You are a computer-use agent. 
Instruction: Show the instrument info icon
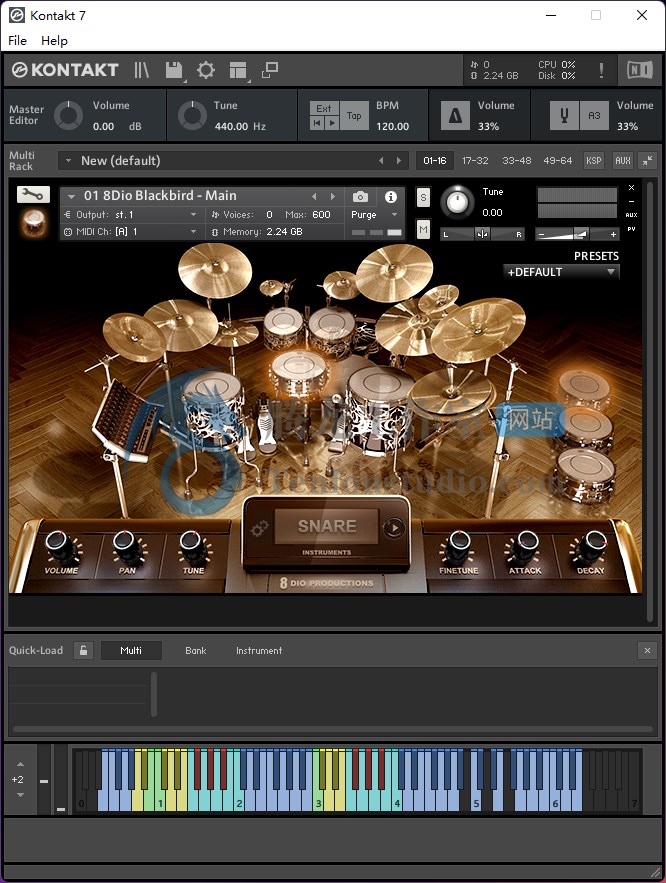tap(391, 197)
